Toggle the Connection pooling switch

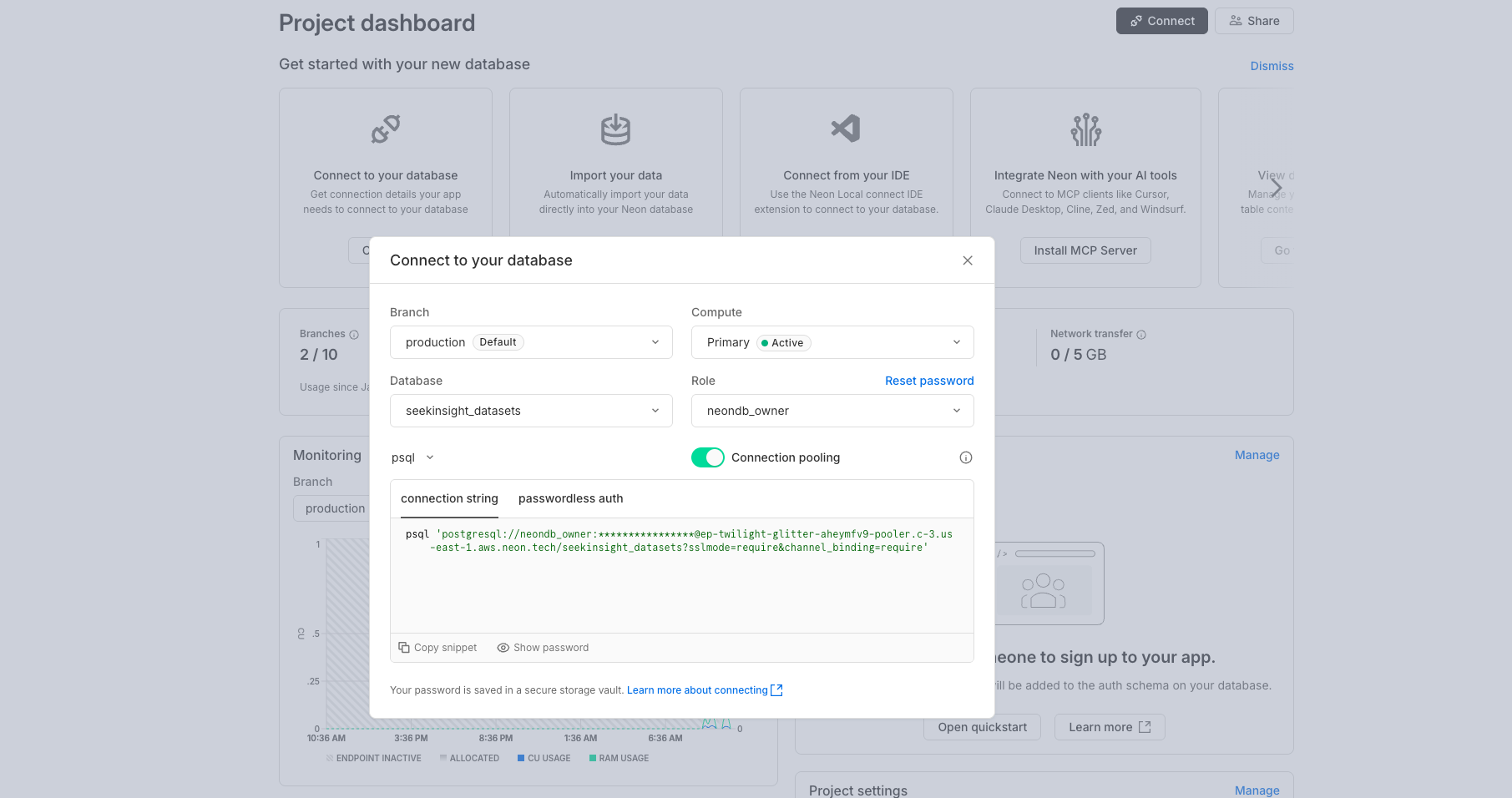(708, 457)
